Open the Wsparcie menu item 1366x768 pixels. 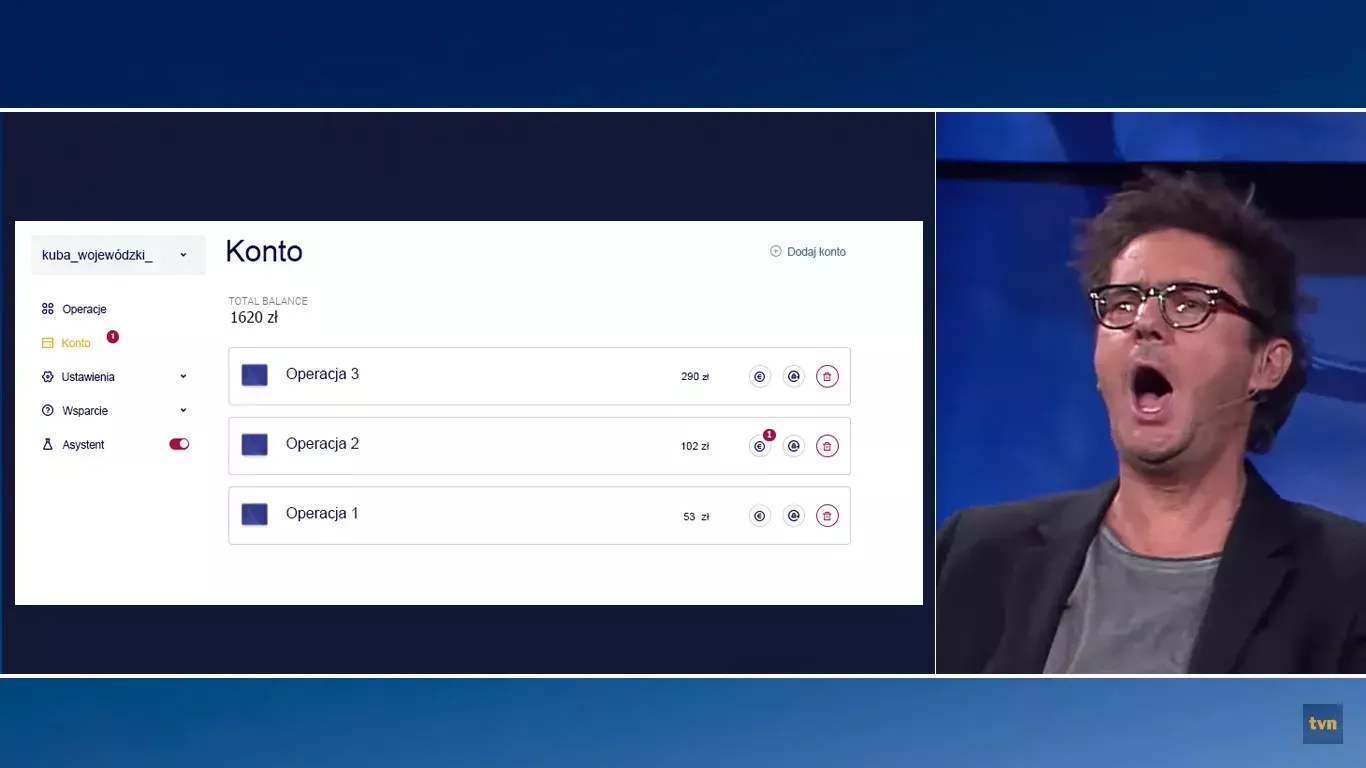[x=85, y=411]
